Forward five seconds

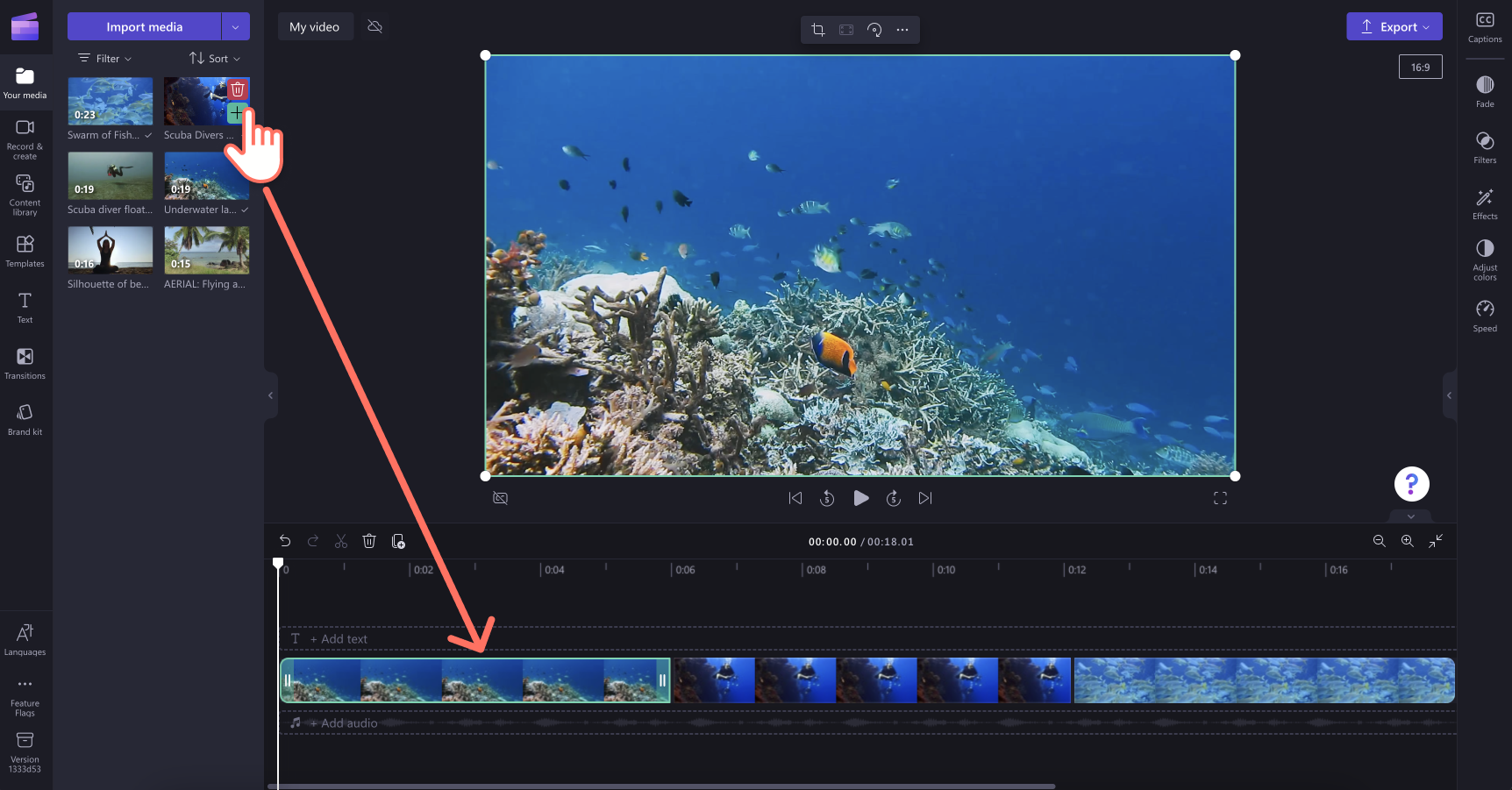pos(894,498)
